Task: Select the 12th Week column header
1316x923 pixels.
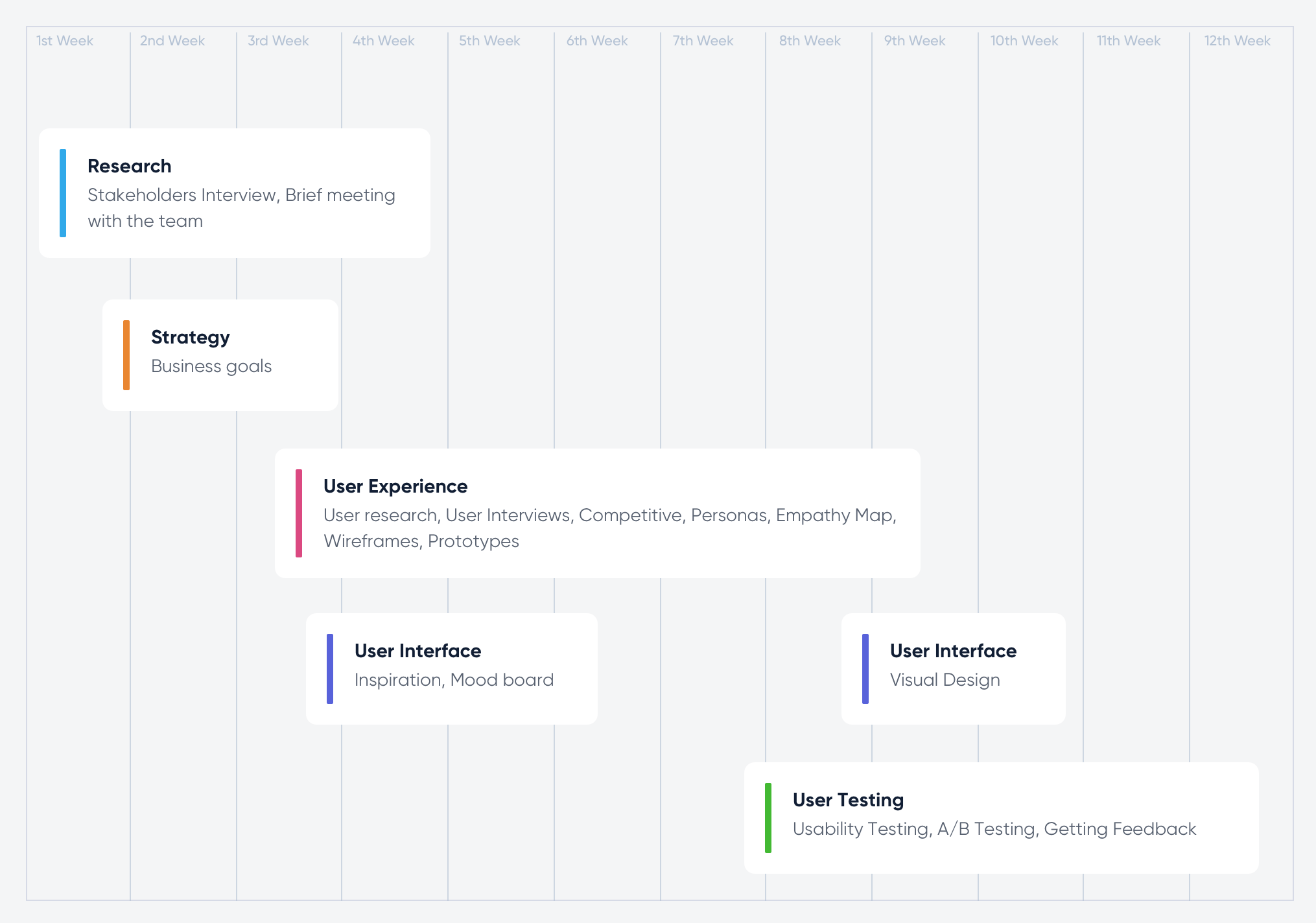Action: 1237,41
